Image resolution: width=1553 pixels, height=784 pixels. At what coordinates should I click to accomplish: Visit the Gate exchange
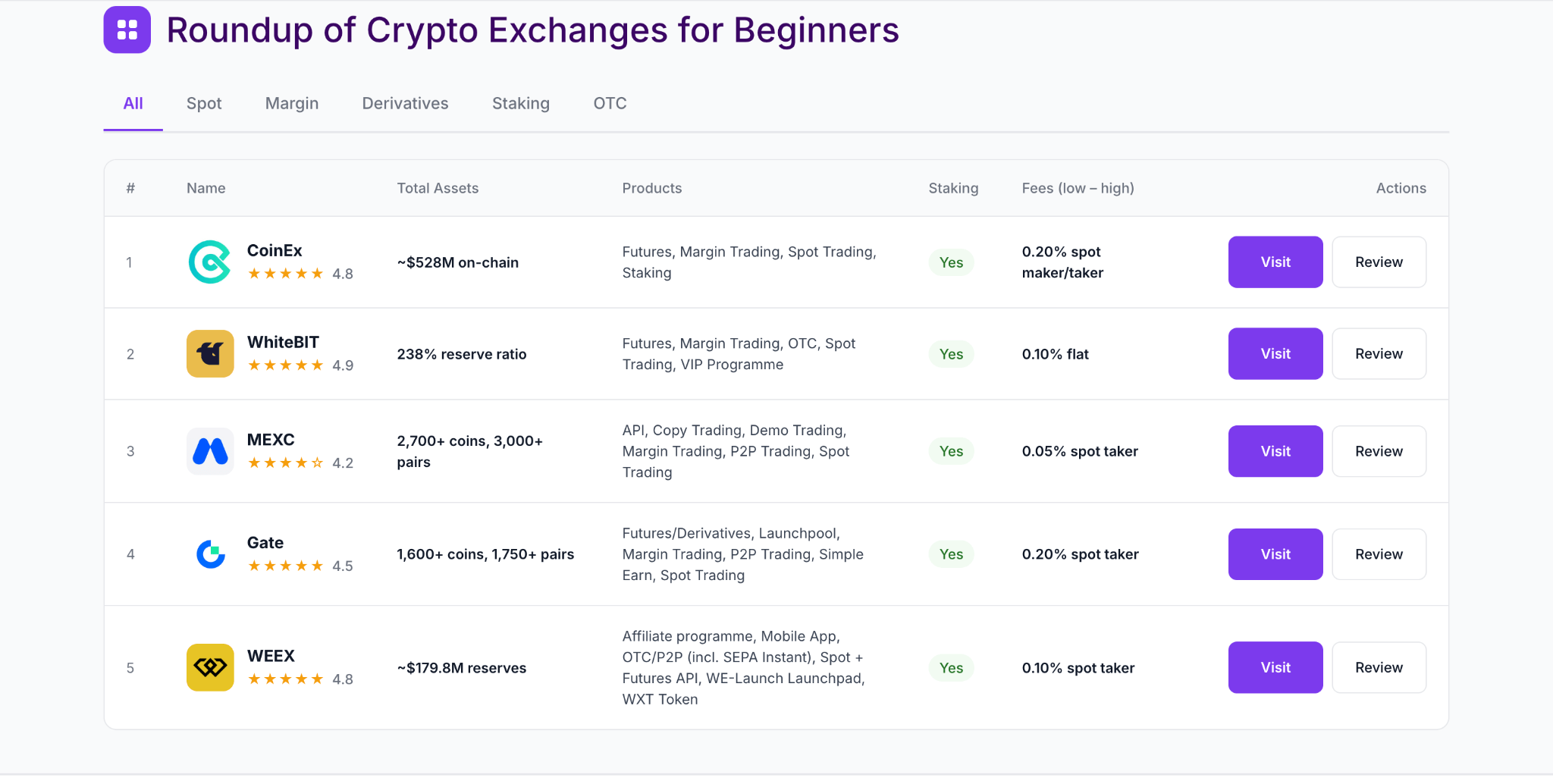1275,554
